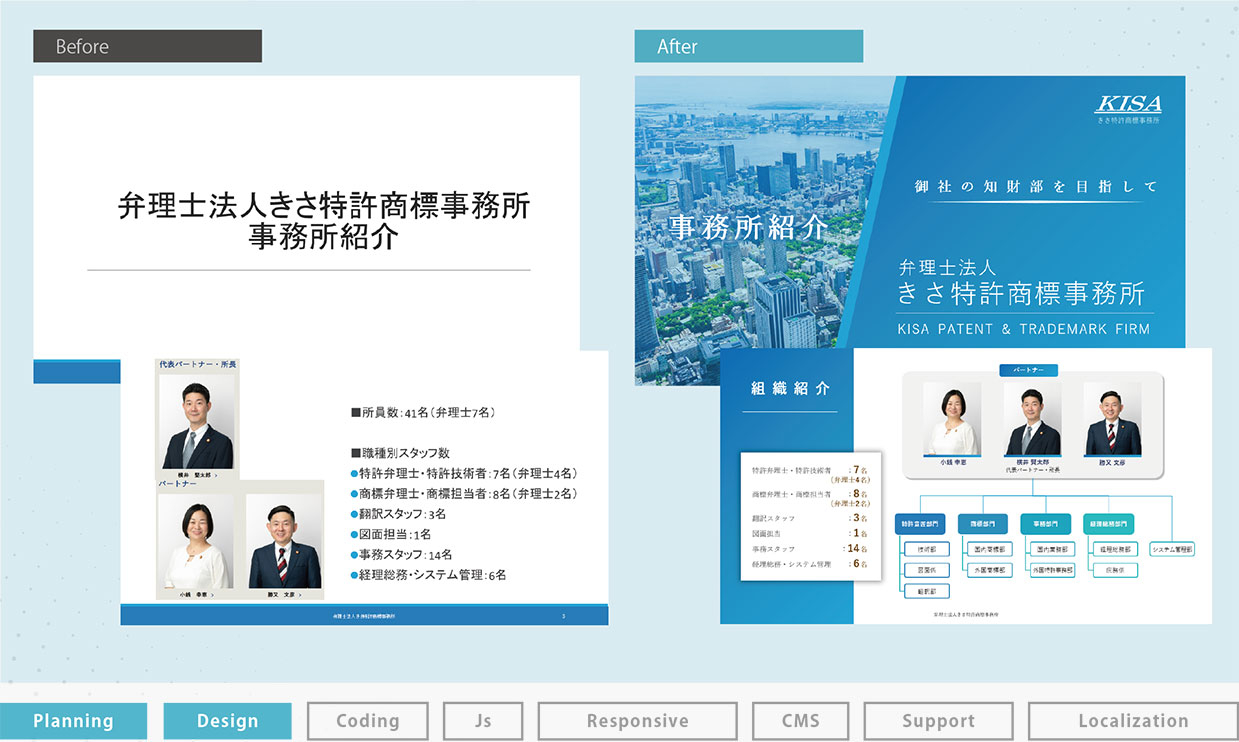Image resolution: width=1239 pixels, height=742 pixels.
Task: Open the Before tab label
Action: tap(147, 46)
